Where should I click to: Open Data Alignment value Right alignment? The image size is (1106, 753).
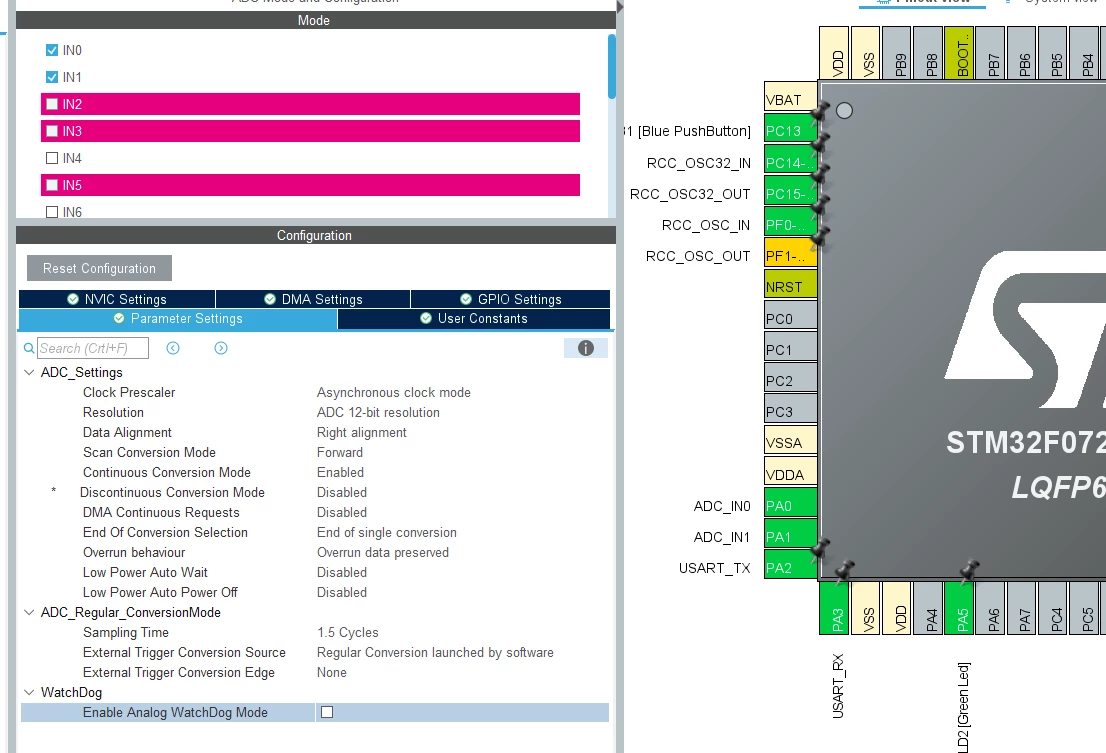tap(362, 432)
